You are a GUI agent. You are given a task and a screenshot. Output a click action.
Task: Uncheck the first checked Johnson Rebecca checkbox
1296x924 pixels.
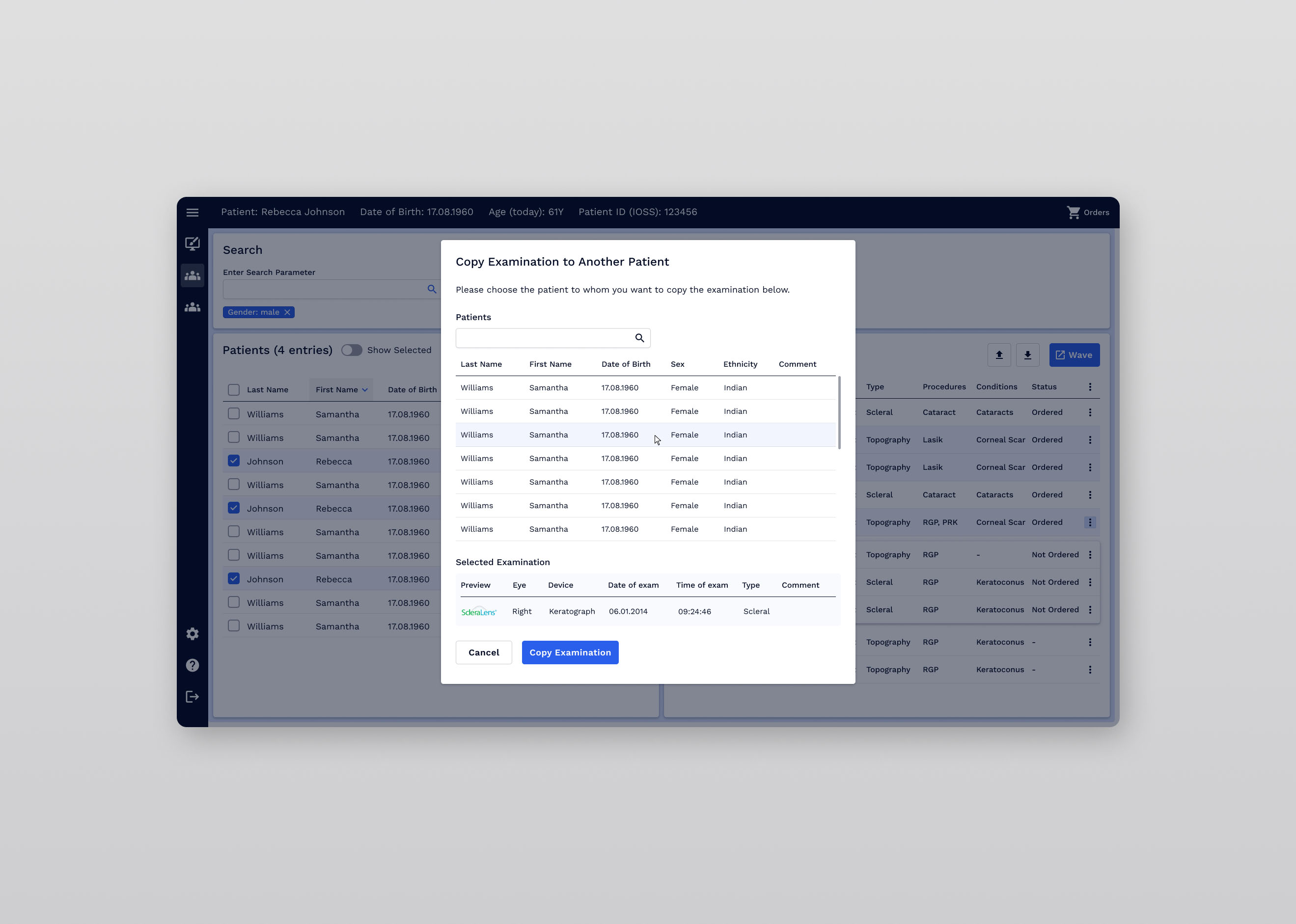233,461
